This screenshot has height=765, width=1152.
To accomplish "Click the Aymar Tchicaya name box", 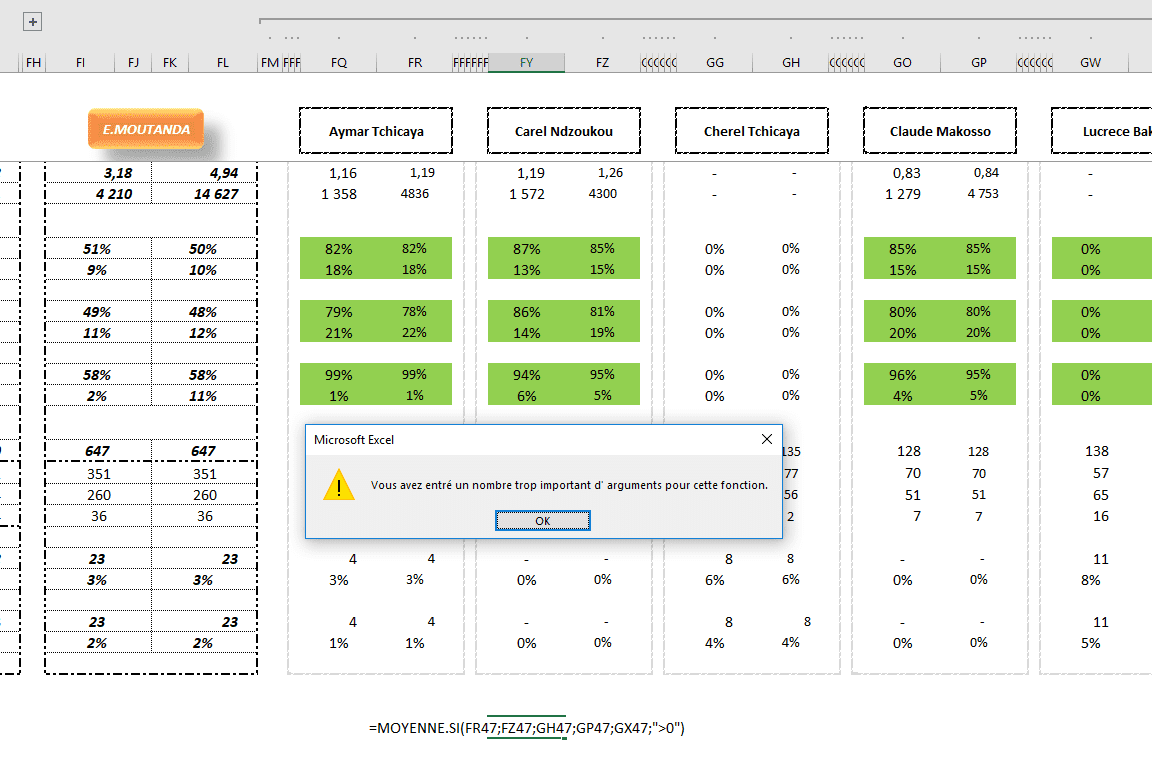I will point(375,131).
